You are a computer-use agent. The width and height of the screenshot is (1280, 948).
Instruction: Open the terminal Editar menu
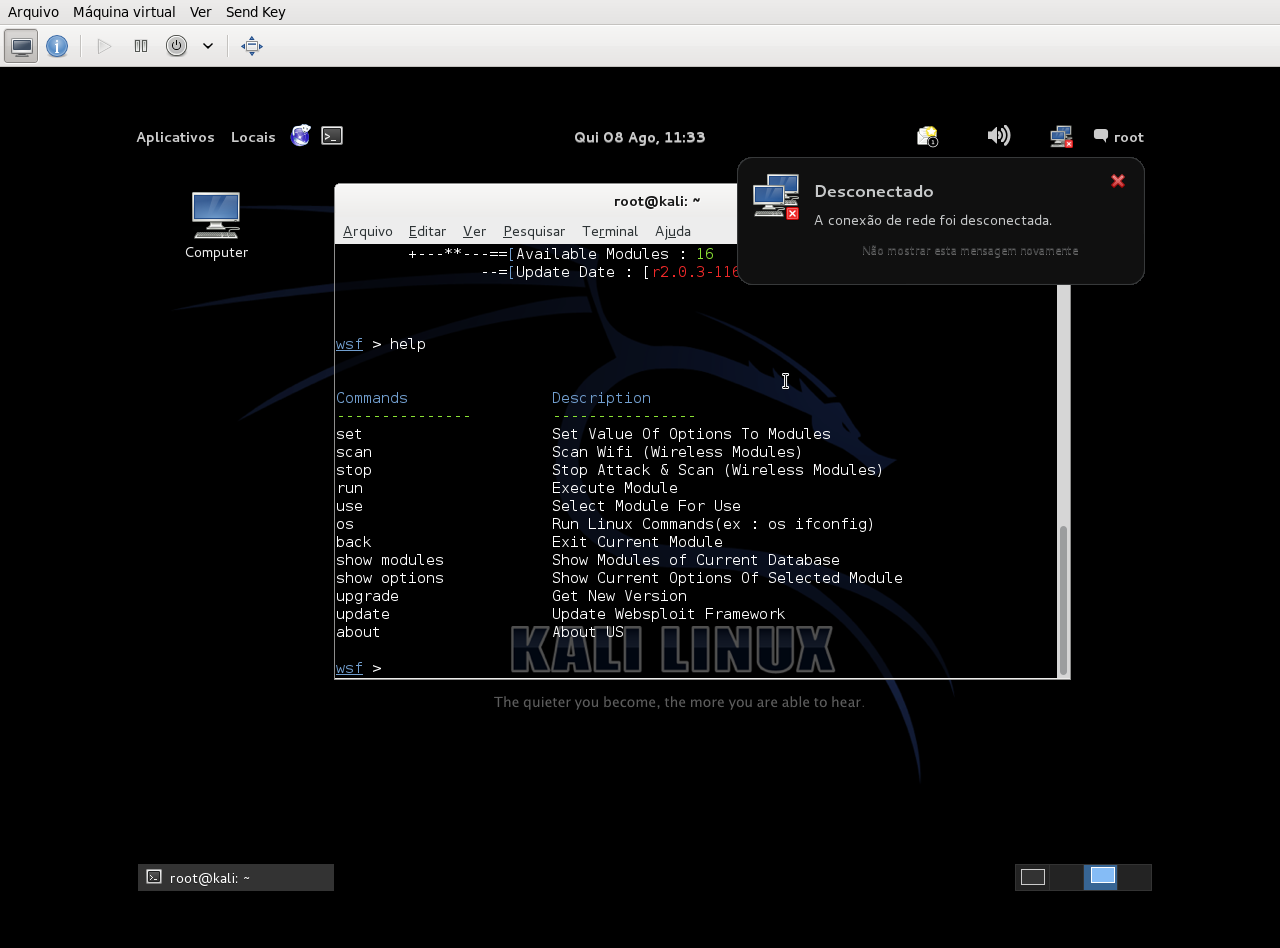[x=427, y=231]
